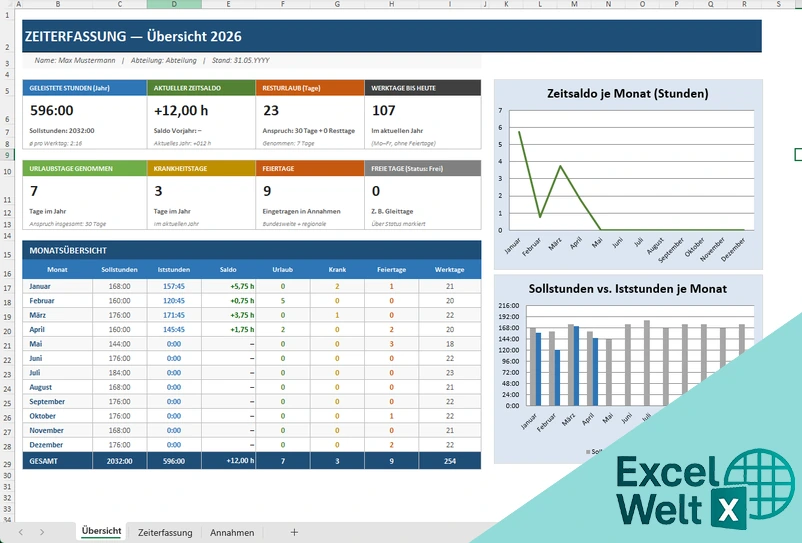Select column D header

pyautogui.click(x=174, y=4)
